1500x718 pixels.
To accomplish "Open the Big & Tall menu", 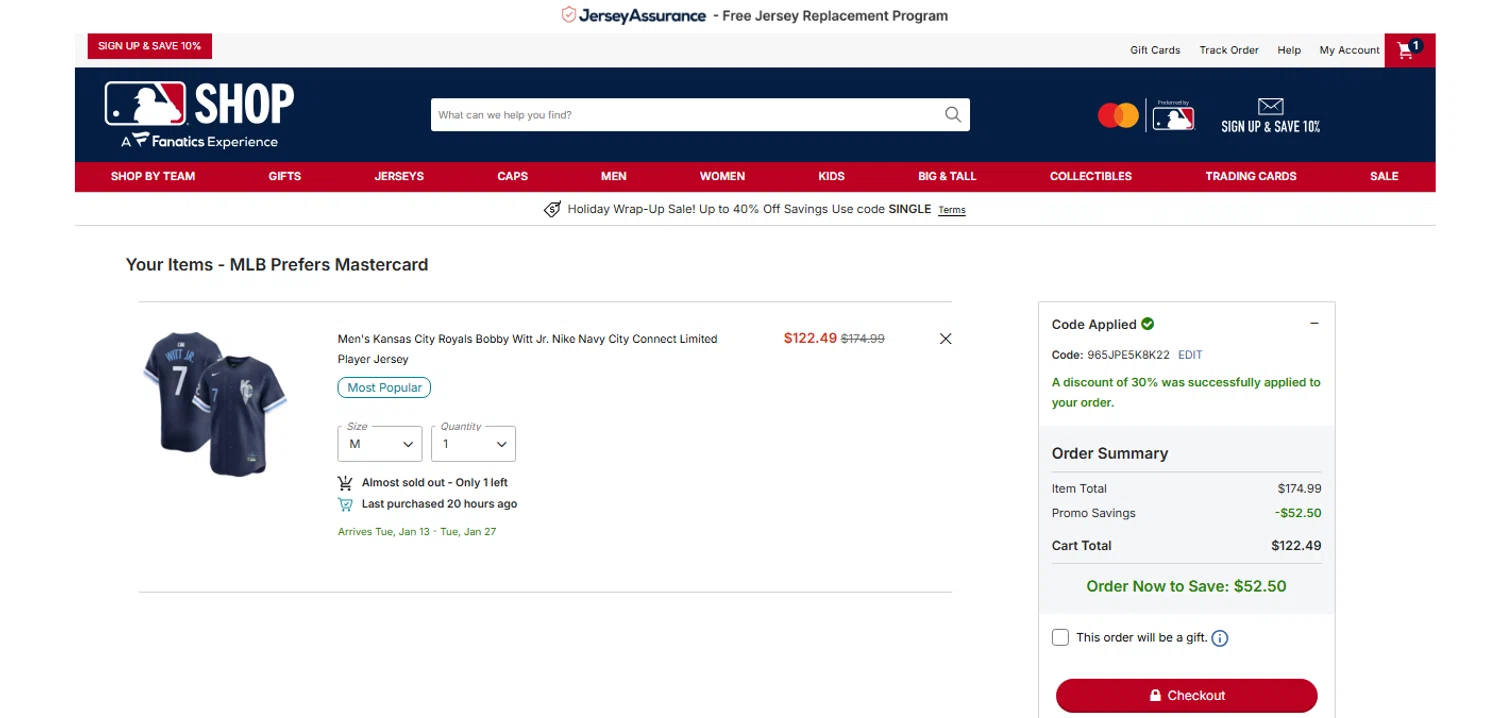I will tap(947, 176).
